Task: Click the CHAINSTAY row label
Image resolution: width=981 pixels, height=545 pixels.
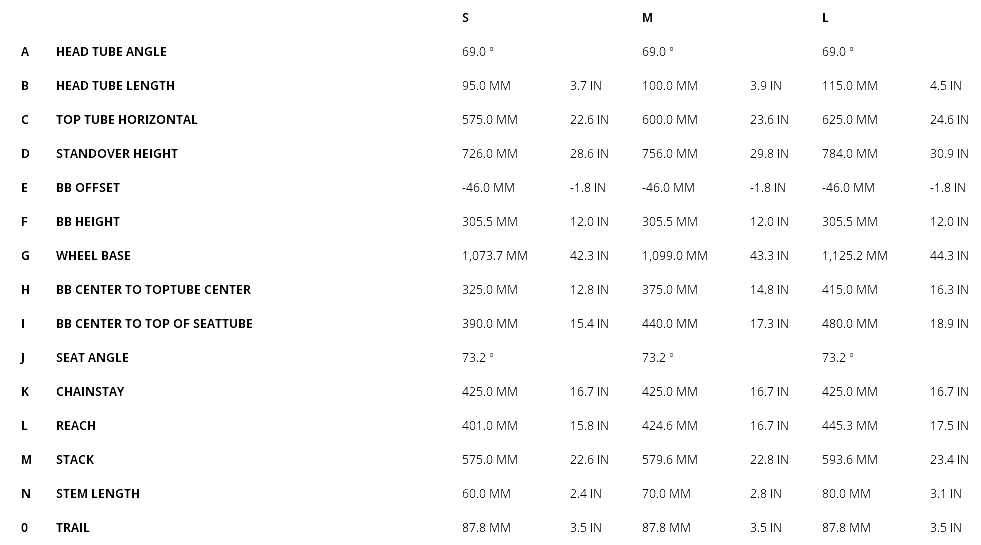Action: point(90,392)
